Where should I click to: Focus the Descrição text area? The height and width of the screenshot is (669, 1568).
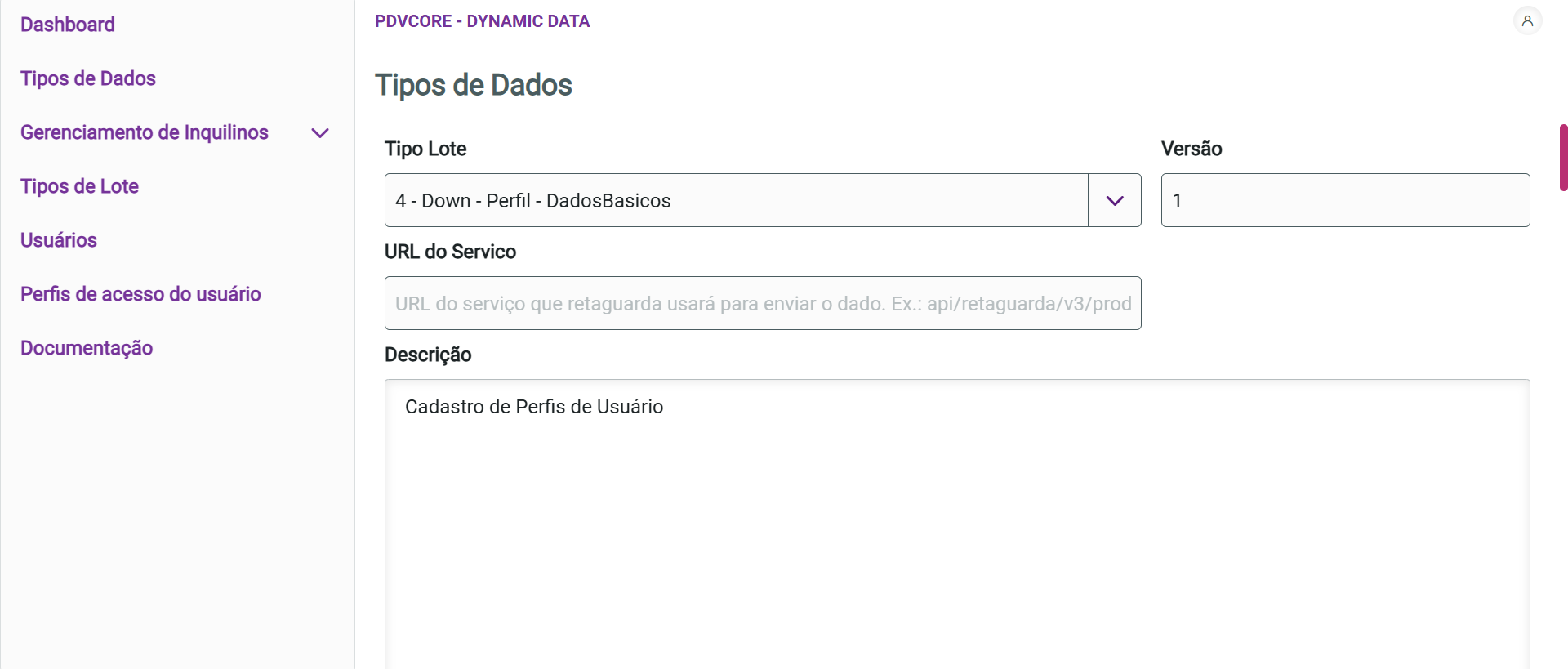(x=957, y=523)
